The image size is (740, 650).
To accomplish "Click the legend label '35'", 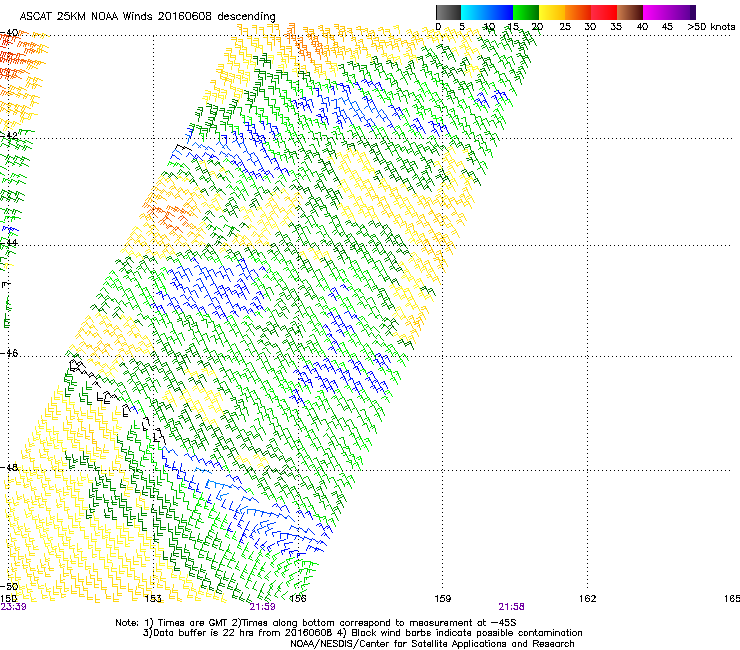I will pyautogui.click(x=616, y=27).
